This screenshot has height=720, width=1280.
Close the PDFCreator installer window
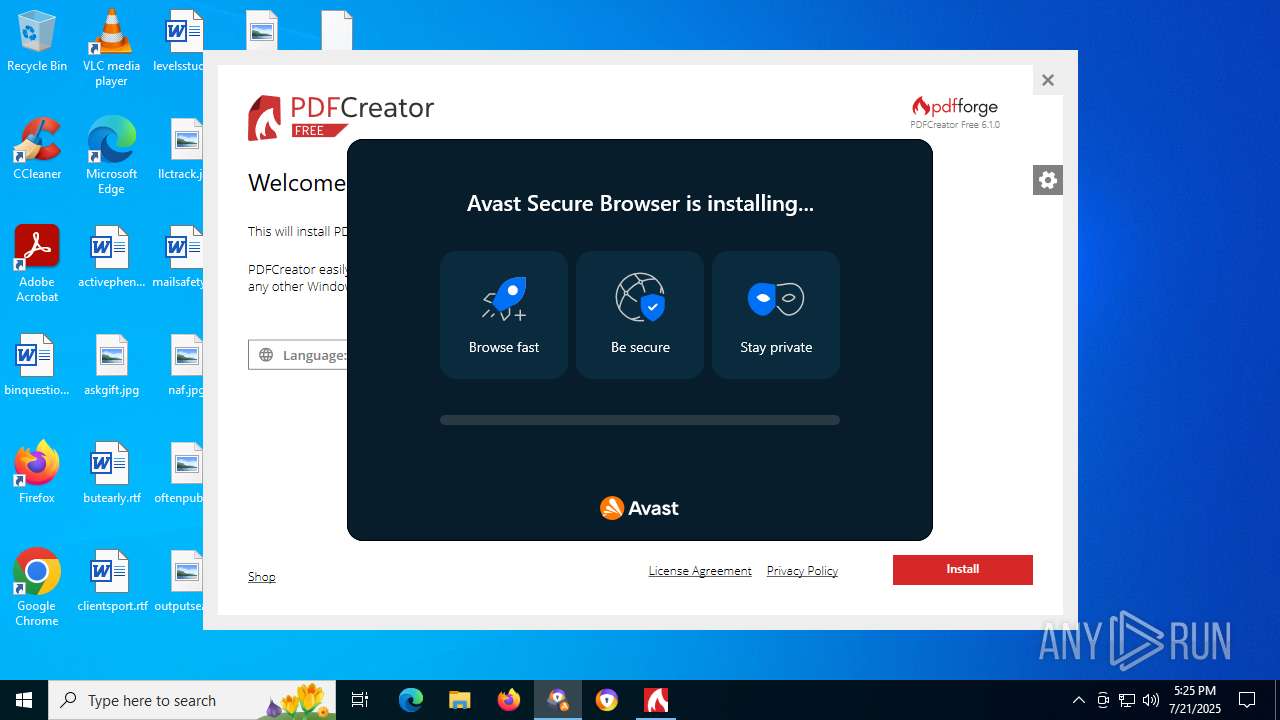tap(1048, 80)
